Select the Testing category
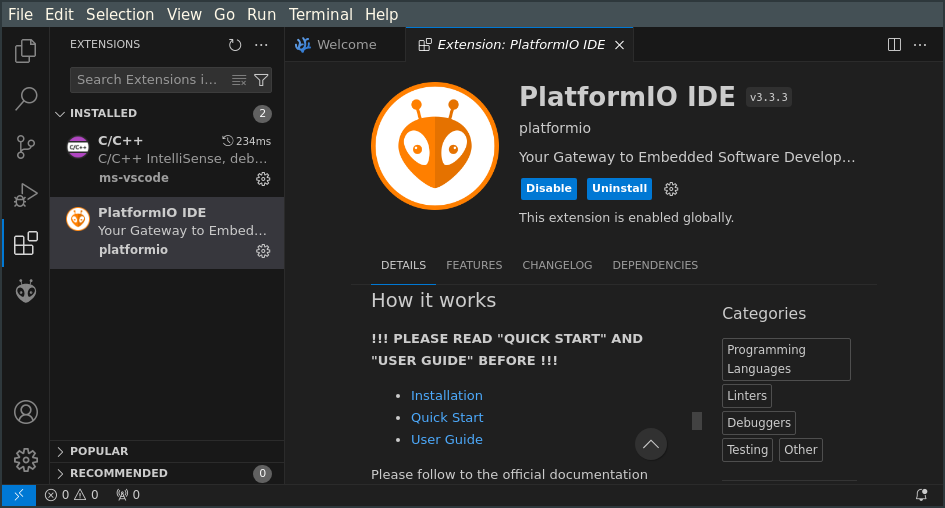Viewport: 945px width, 508px height. 747,450
